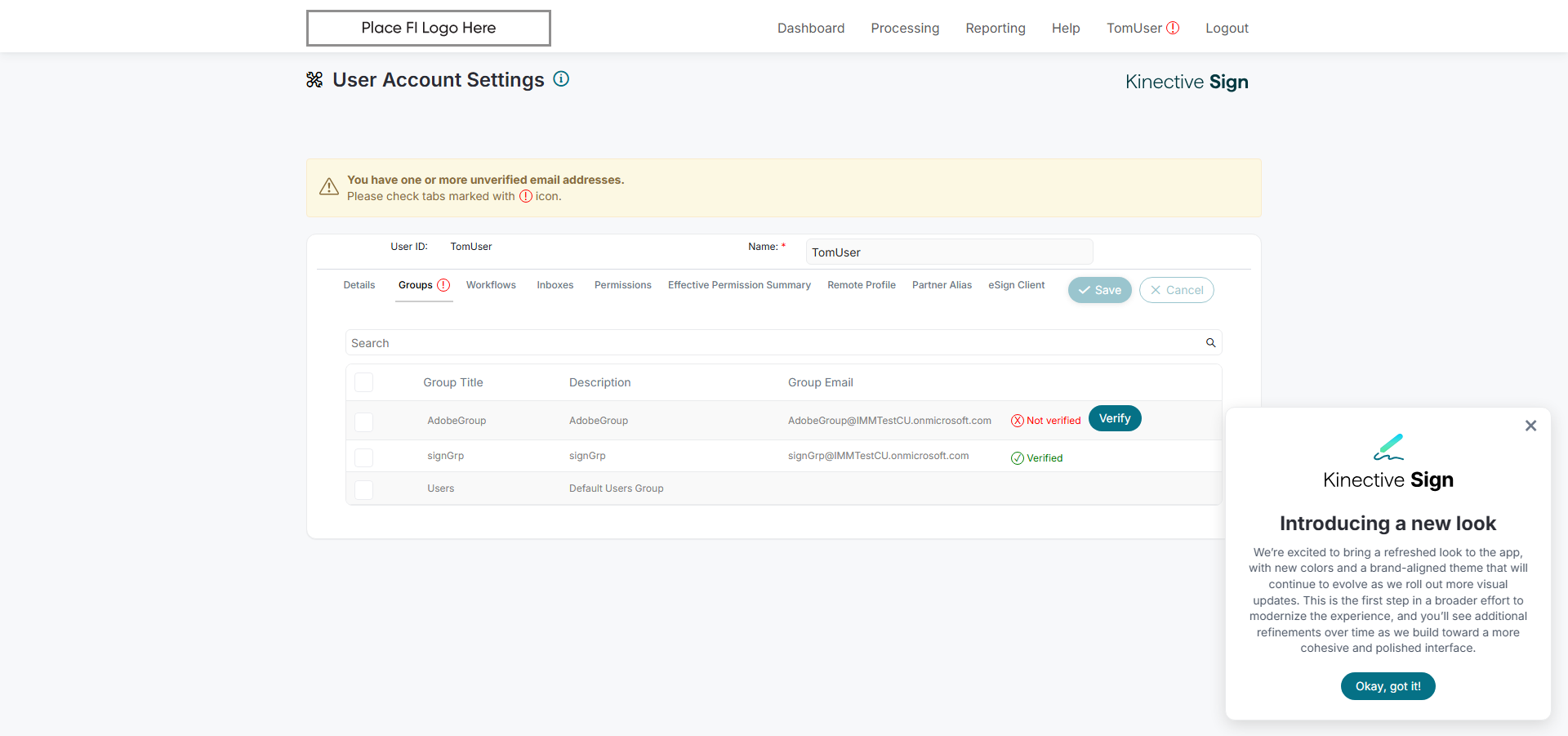Verify the AdobeGroup email
Screen dimensions: 1568x736
click(x=1115, y=418)
